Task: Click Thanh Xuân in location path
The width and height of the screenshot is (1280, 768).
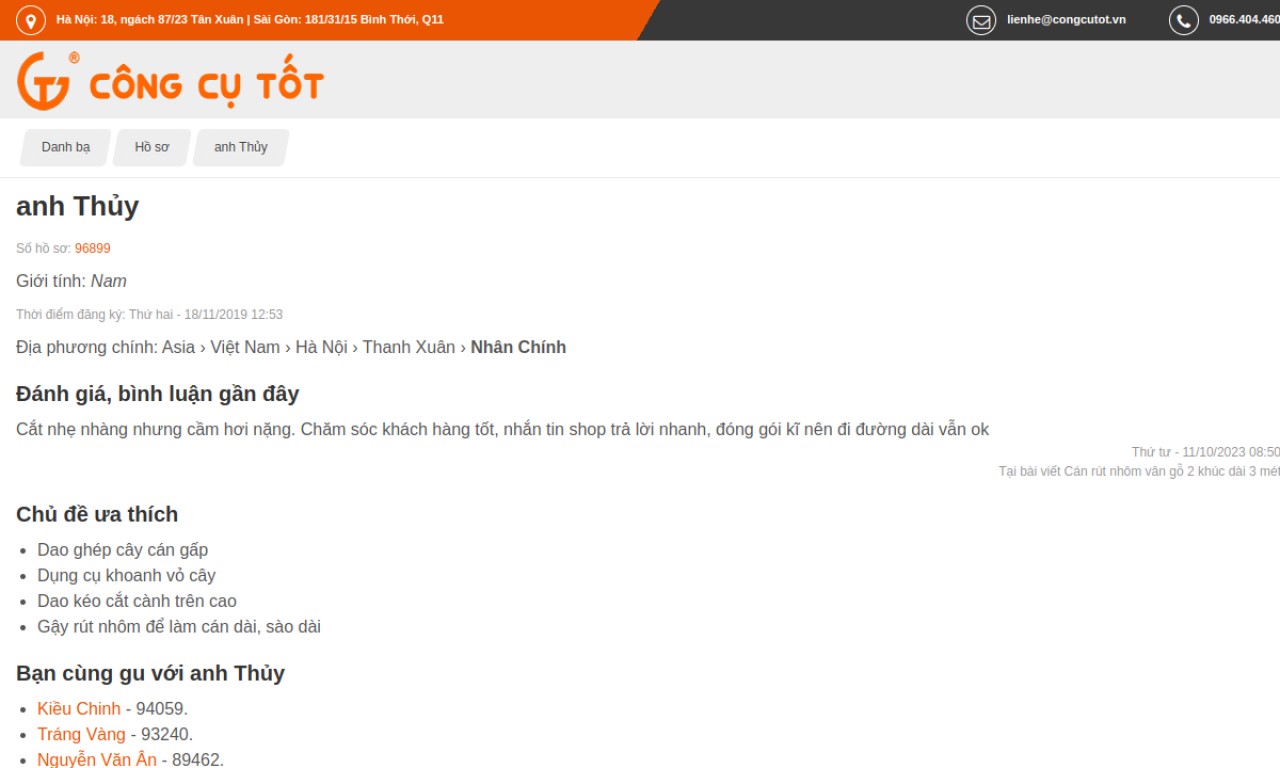Action: pyautogui.click(x=408, y=347)
